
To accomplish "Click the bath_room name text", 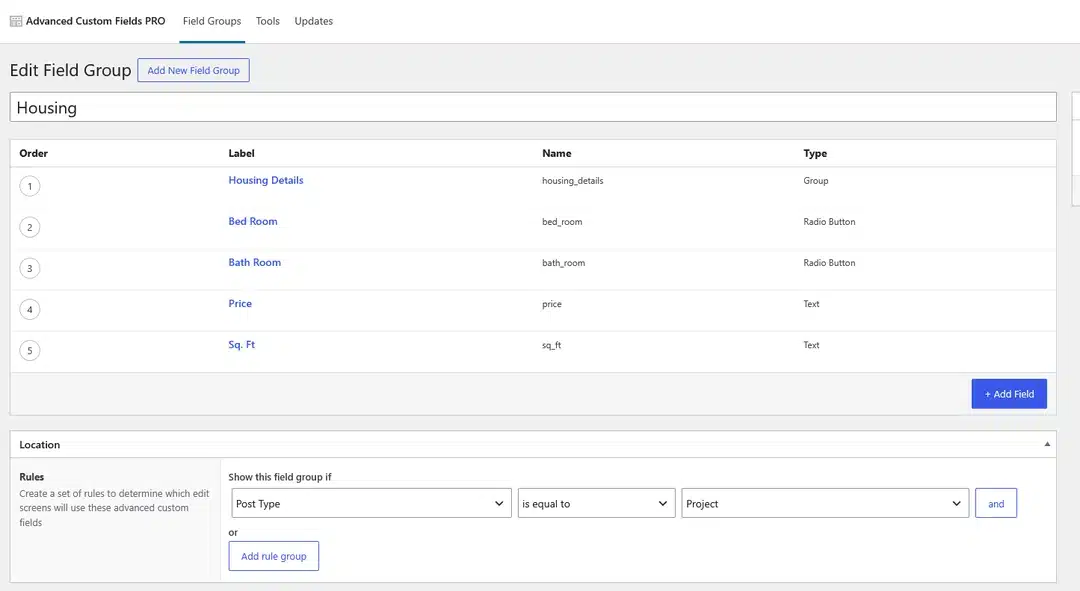I will [x=563, y=263].
